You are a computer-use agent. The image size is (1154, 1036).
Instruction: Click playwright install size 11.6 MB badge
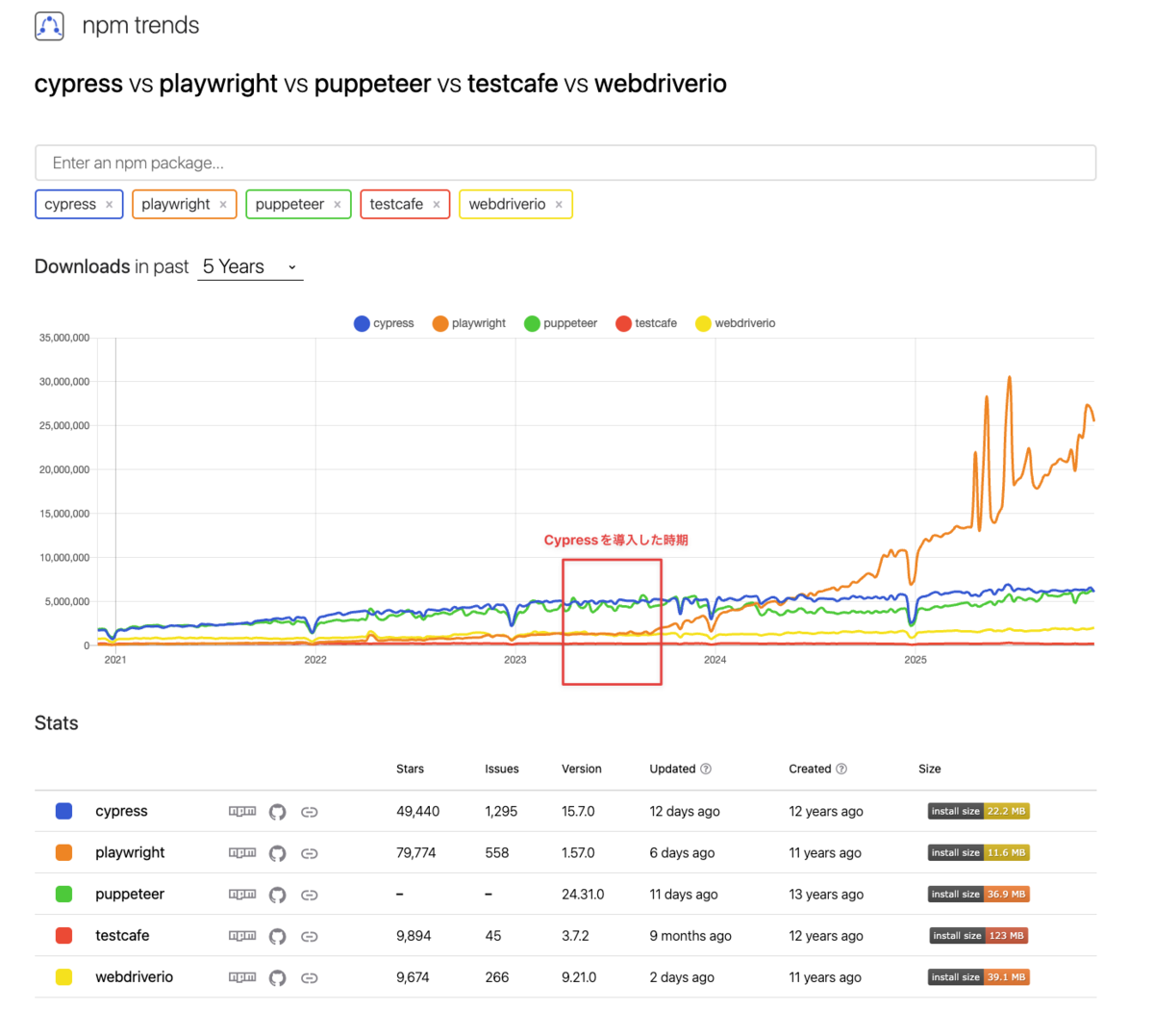pos(978,852)
